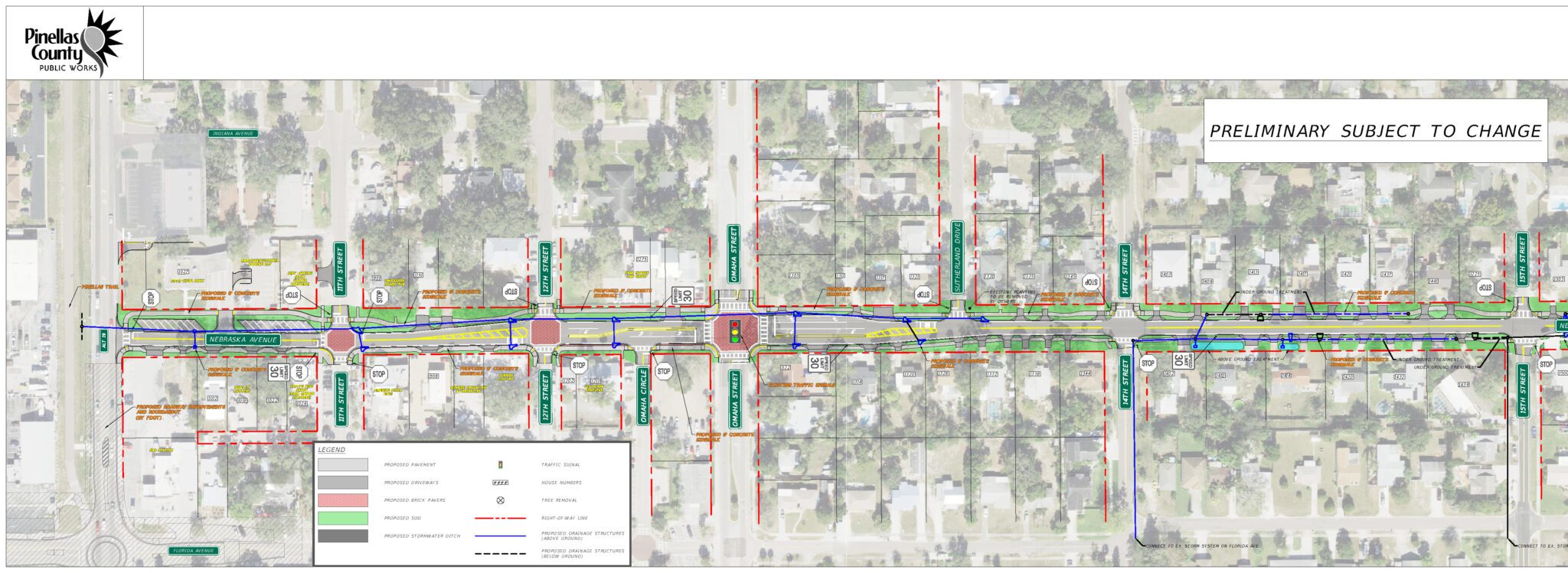Click the 'PRELIMINARY SUBJECT TO CHANGE' title text

(1375, 132)
